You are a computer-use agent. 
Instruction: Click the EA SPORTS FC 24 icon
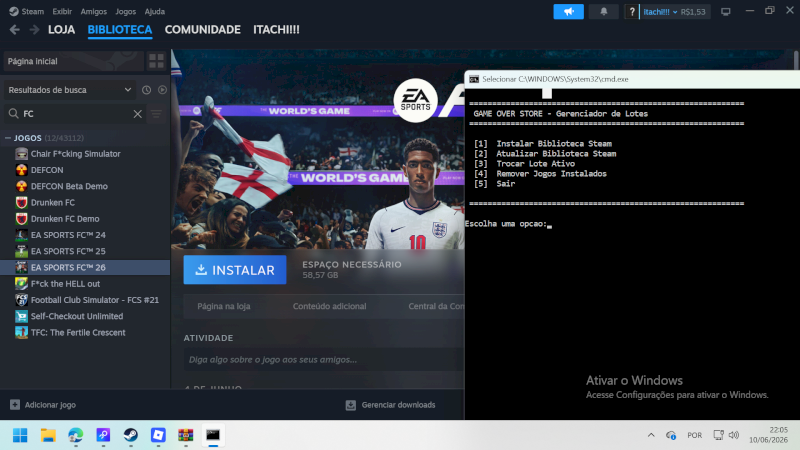[21, 235]
